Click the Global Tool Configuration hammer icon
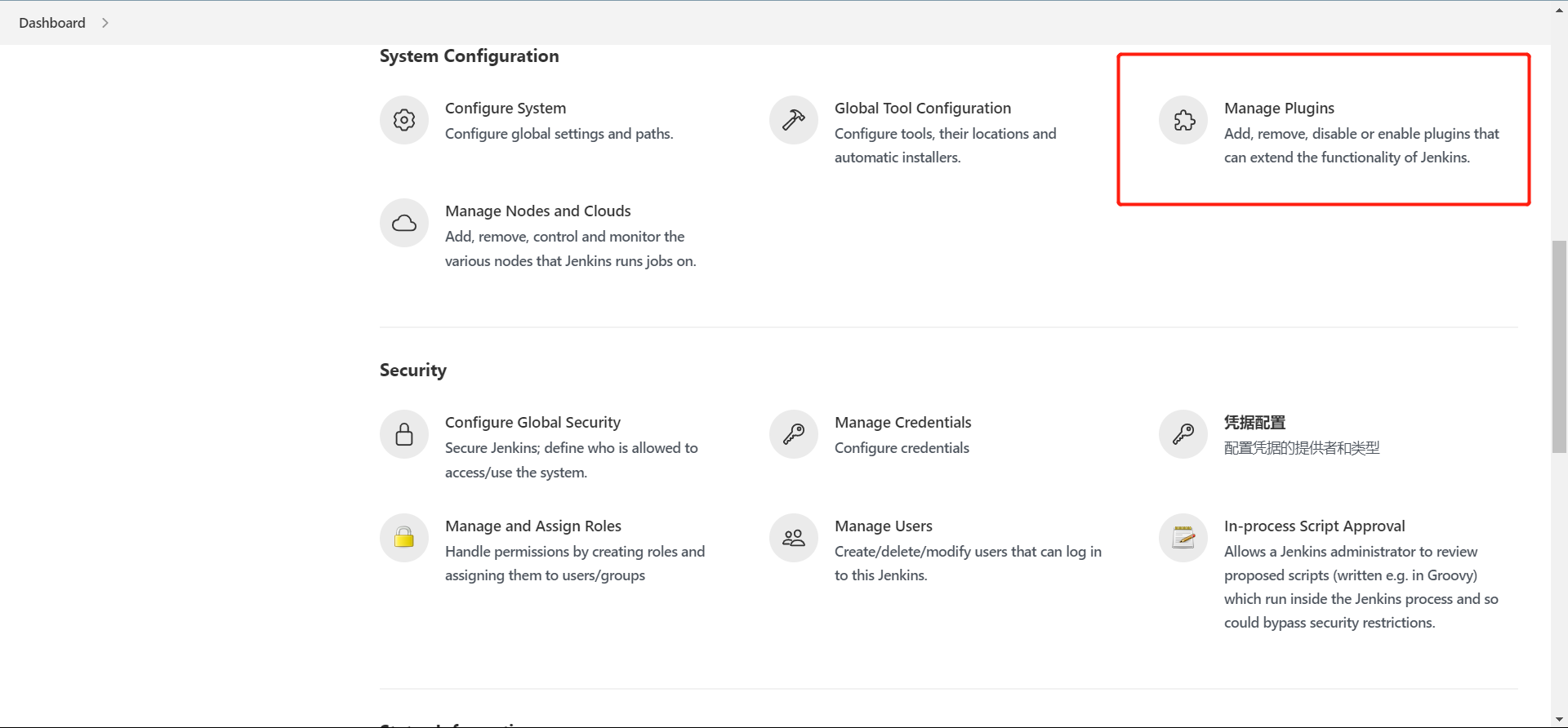This screenshot has height=728, width=1568. coord(794,120)
